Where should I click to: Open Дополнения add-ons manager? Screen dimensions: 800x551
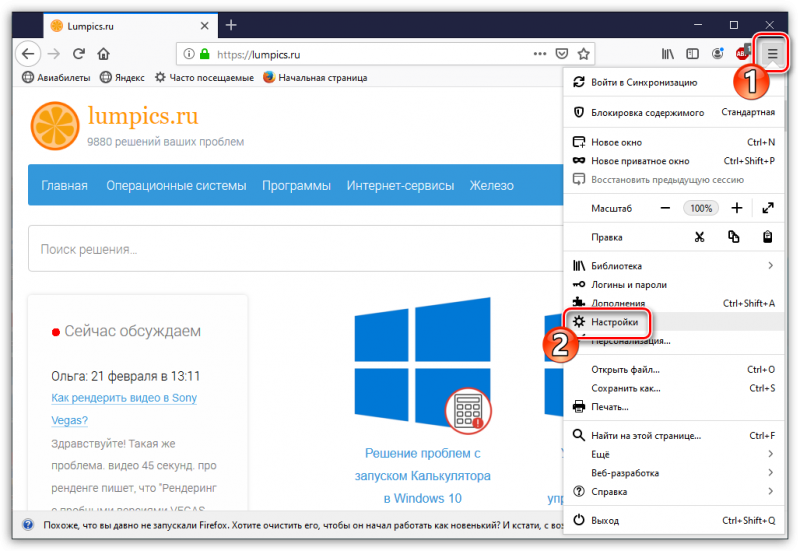point(673,304)
